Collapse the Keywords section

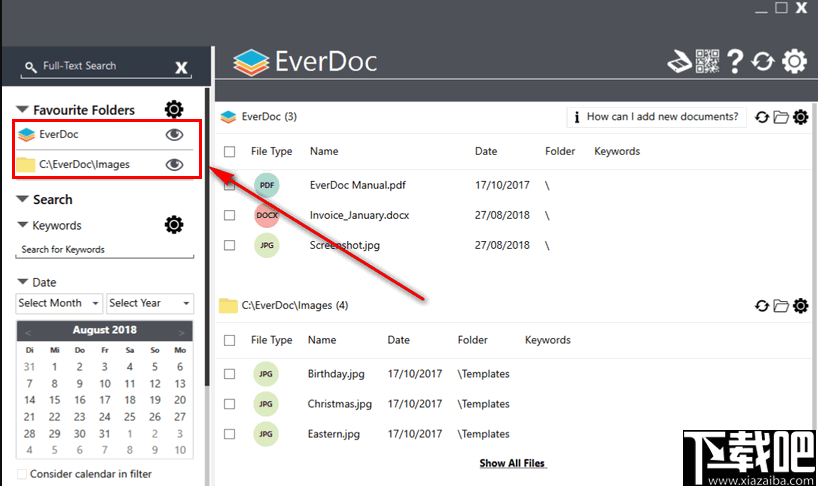point(22,225)
